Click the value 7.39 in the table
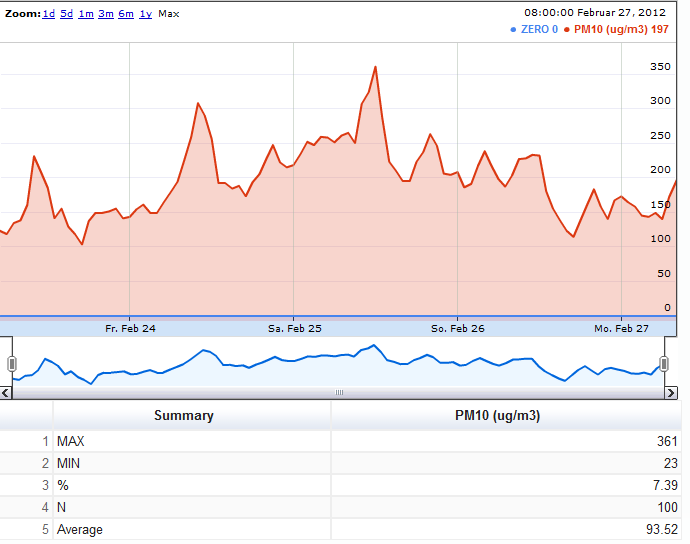The image size is (690, 544). click(x=665, y=485)
